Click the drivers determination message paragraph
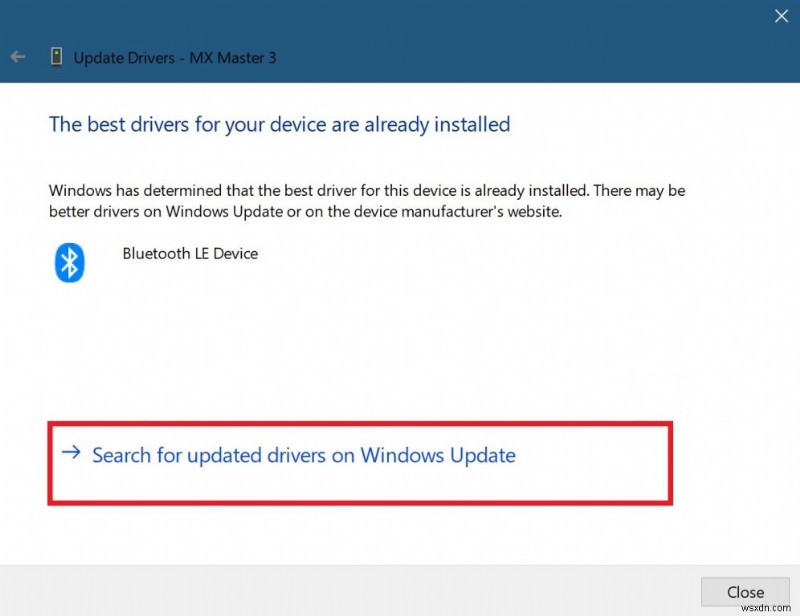Viewport: 800px width, 616px height. click(x=367, y=201)
